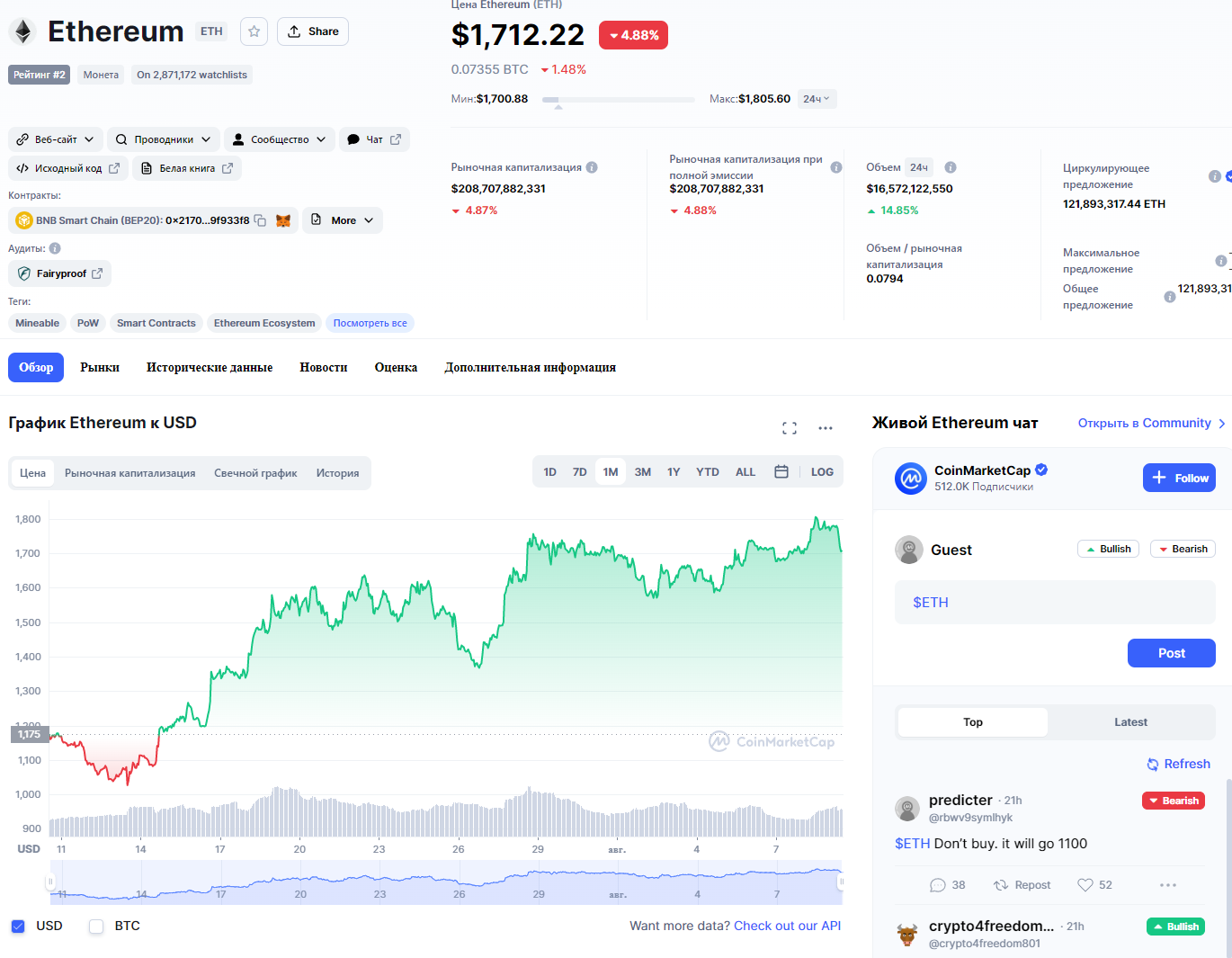Expand the Веб-сайт dropdown
The image size is (1232, 958).
(56, 139)
